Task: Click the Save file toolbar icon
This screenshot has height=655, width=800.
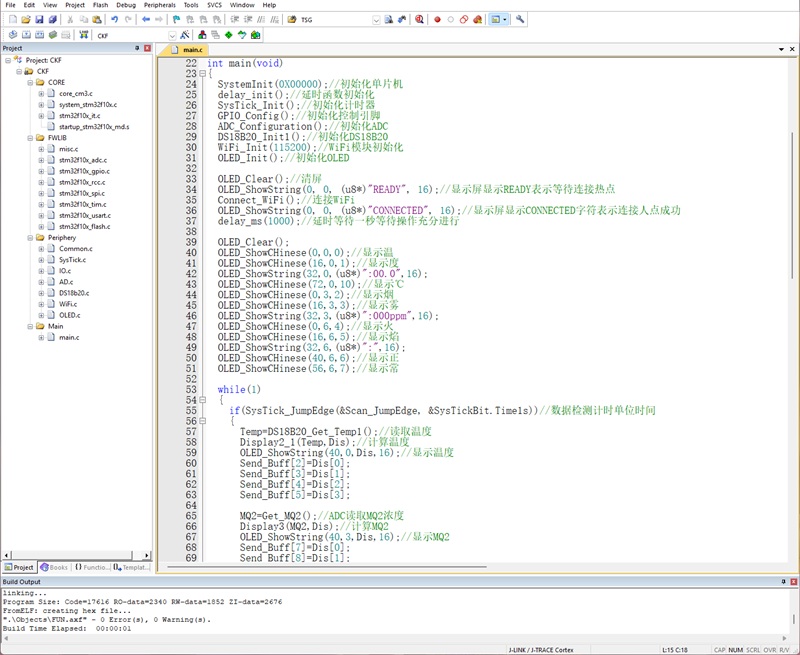Action: [x=39, y=19]
